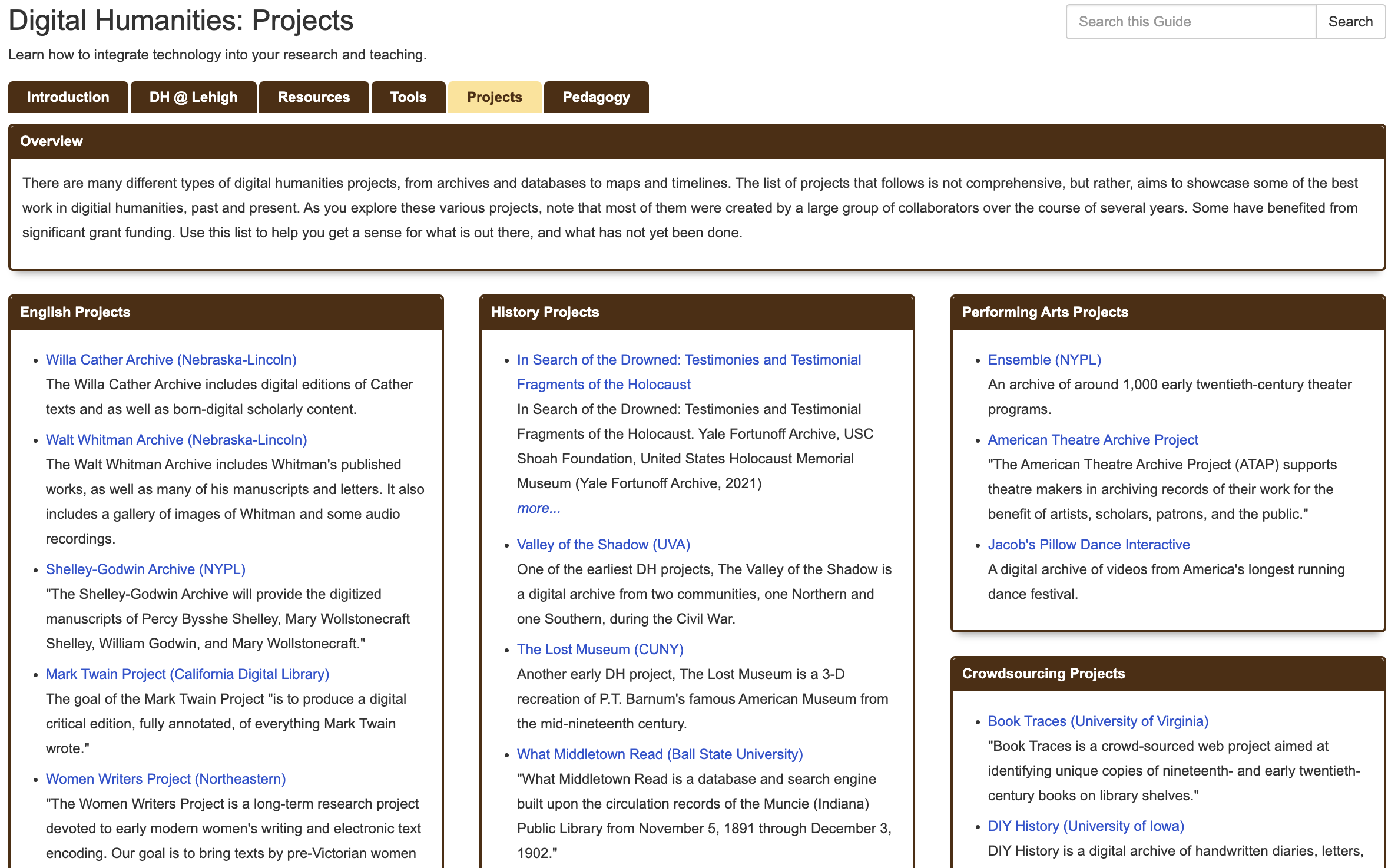Follow the What Middletown Read link
Viewport: 1398px width, 868px height.
click(x=660, y=754)
